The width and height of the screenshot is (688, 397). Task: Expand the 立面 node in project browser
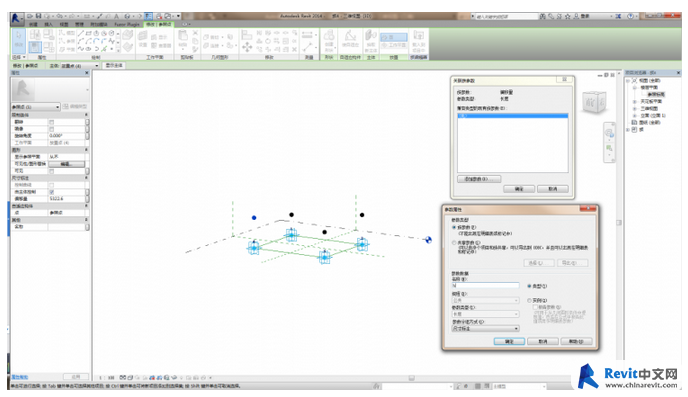(x=634, y=116)
